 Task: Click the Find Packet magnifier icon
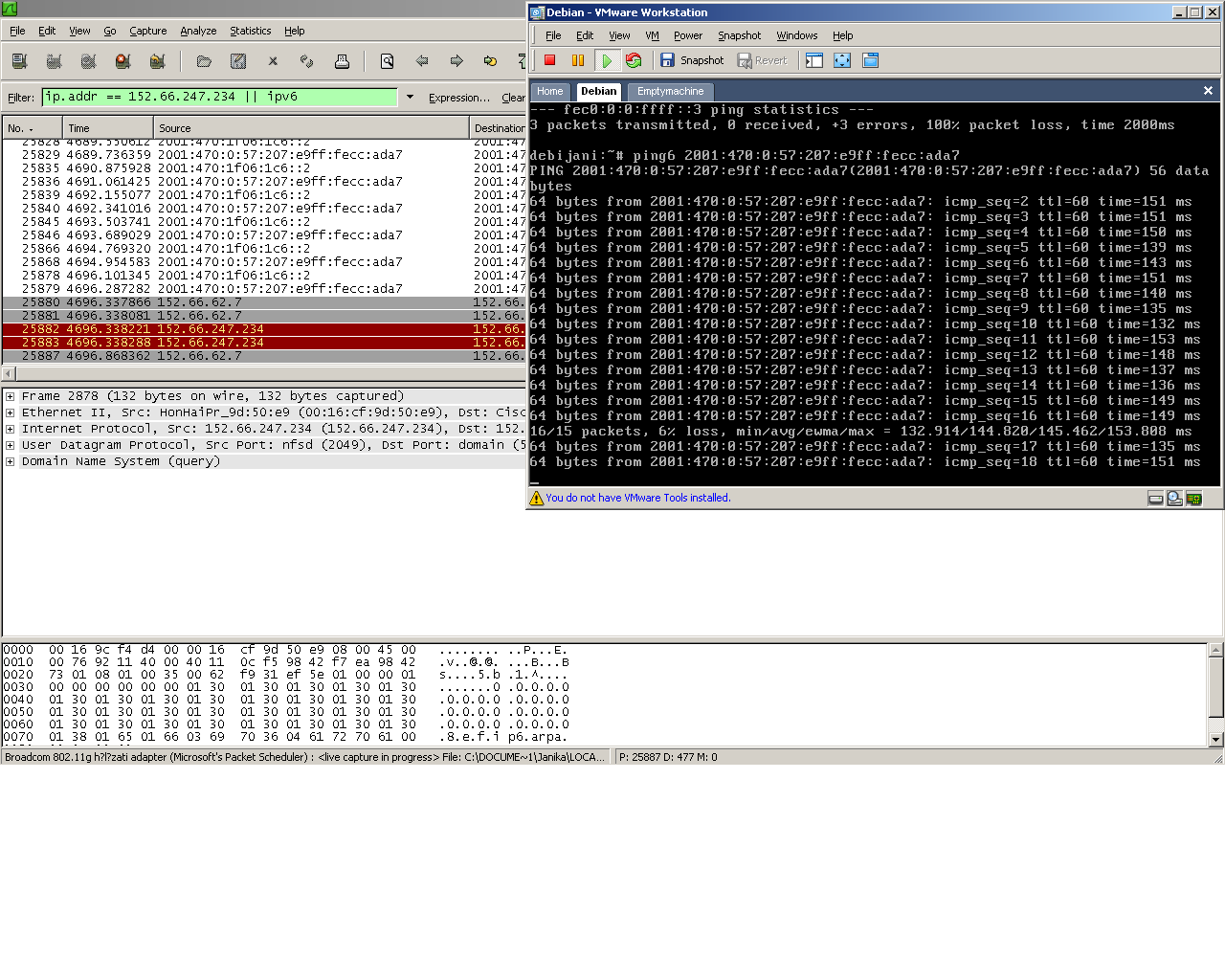tap(387, 61)
